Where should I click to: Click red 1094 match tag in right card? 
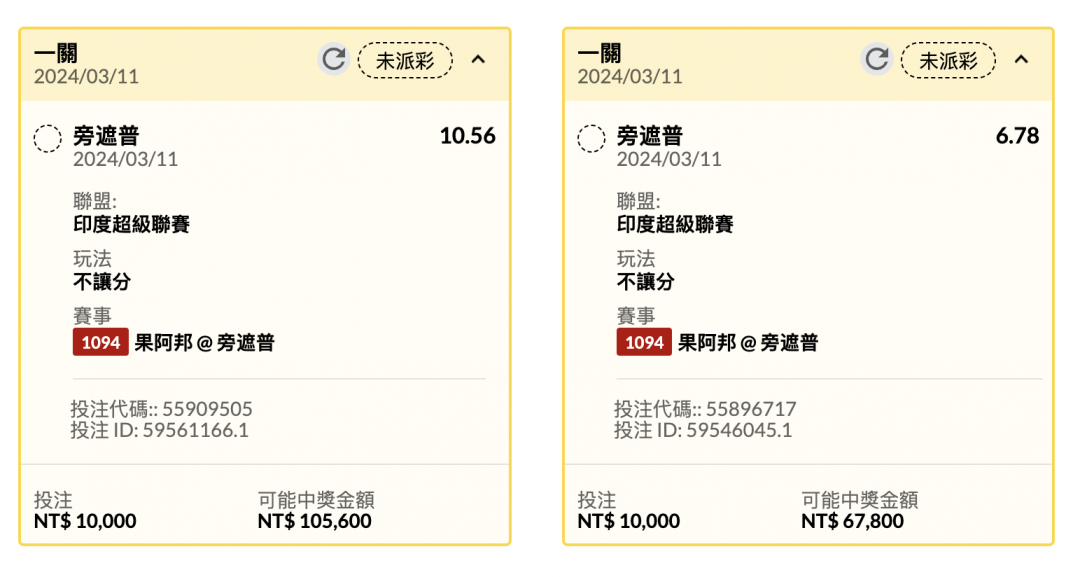pos(644,342)
